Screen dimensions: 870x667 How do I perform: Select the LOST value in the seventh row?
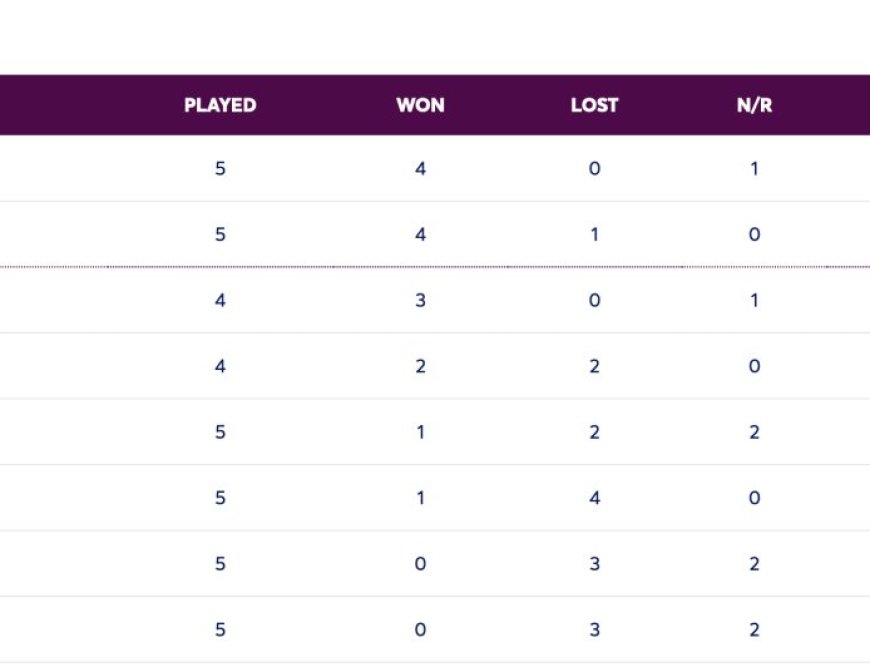tap(594, 564)
